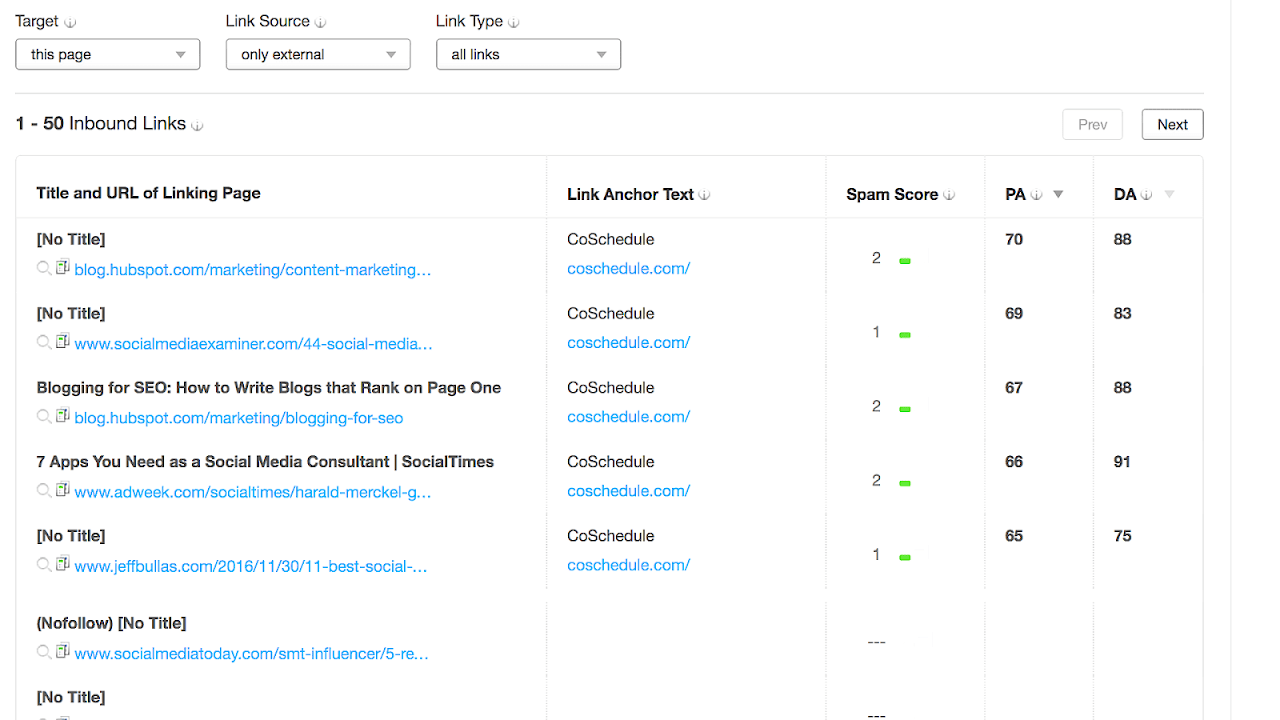Select the magnifier icon beside the hubspot content-marketing URL
This screenshot has width=1280, height=720.
coord(44,269)
